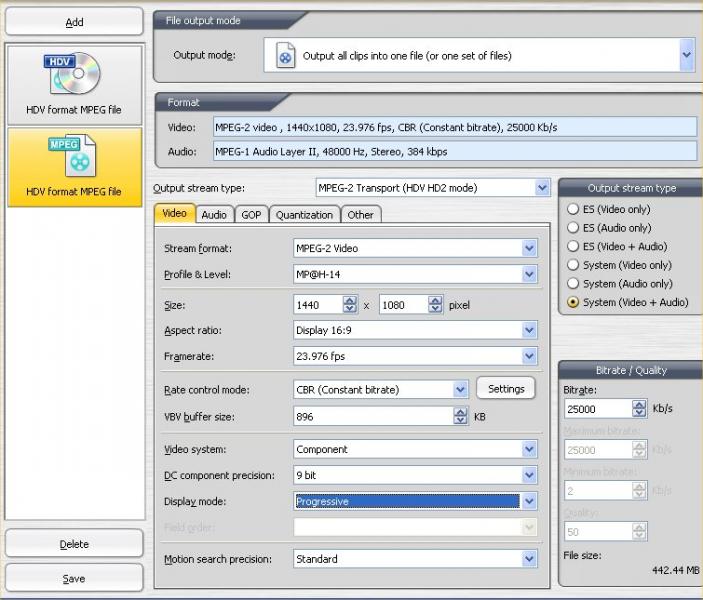Adjust the VBV buffer size spinner
The image size is (703, 600).
coord(460,416)
